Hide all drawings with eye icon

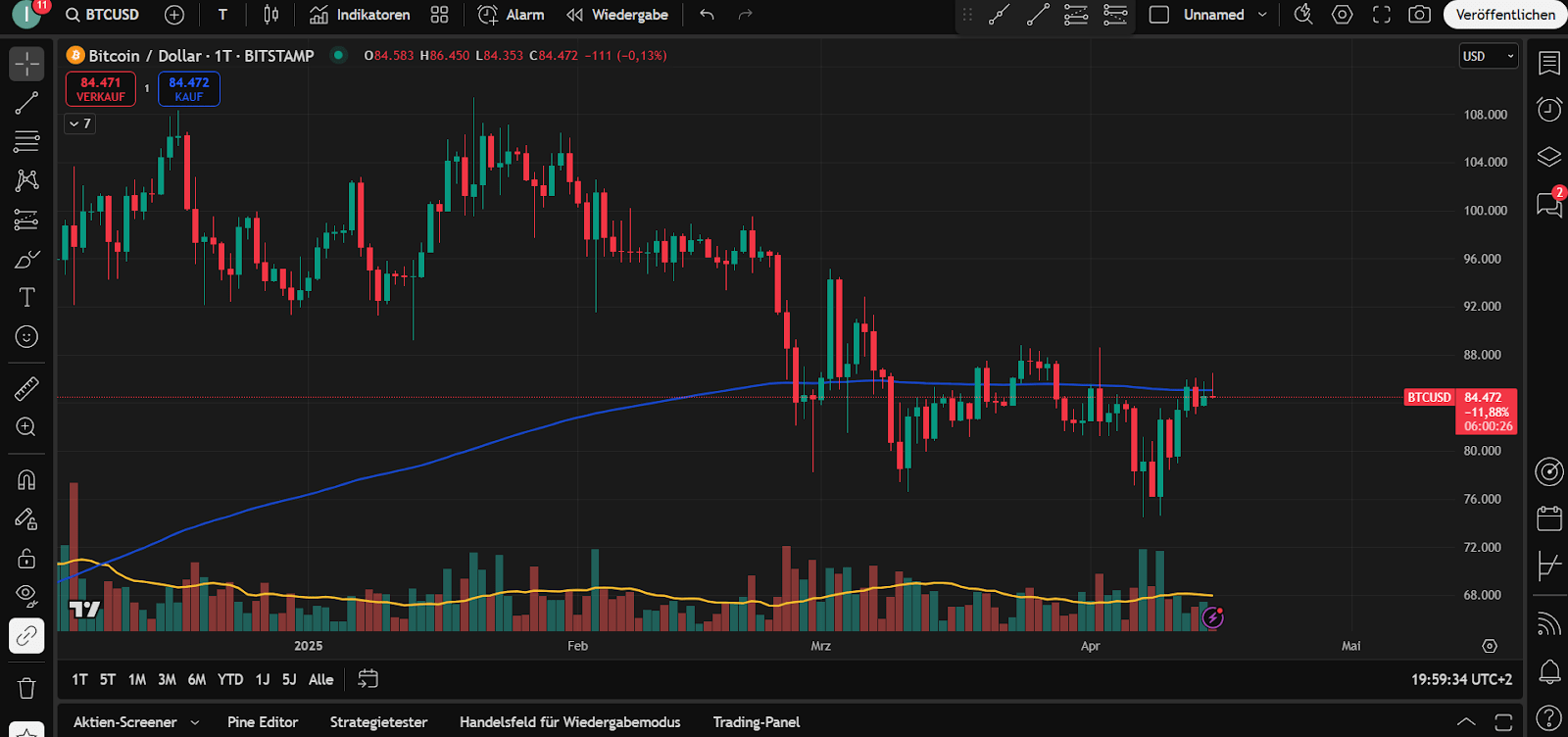[26, 595]
